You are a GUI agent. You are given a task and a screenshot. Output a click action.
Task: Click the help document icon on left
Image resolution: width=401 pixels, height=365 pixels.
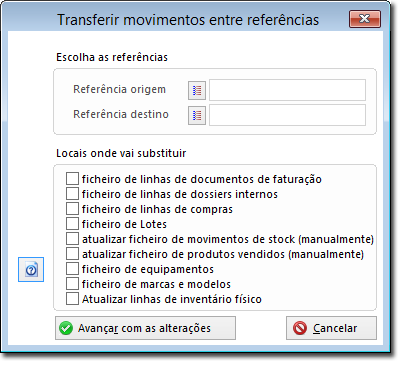(x=31, y=269)
